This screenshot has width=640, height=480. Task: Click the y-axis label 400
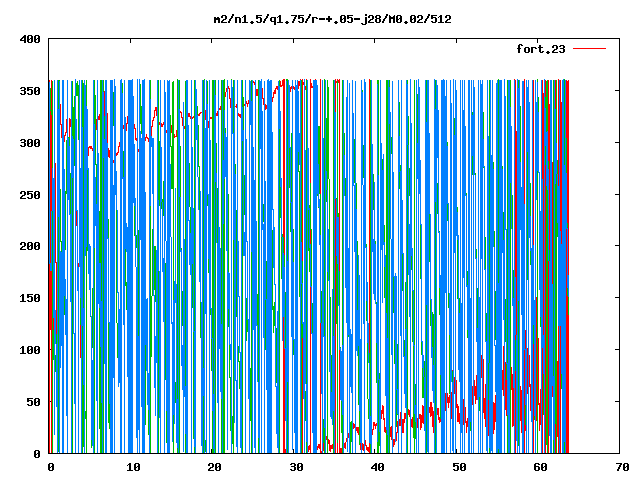point(30,39)
